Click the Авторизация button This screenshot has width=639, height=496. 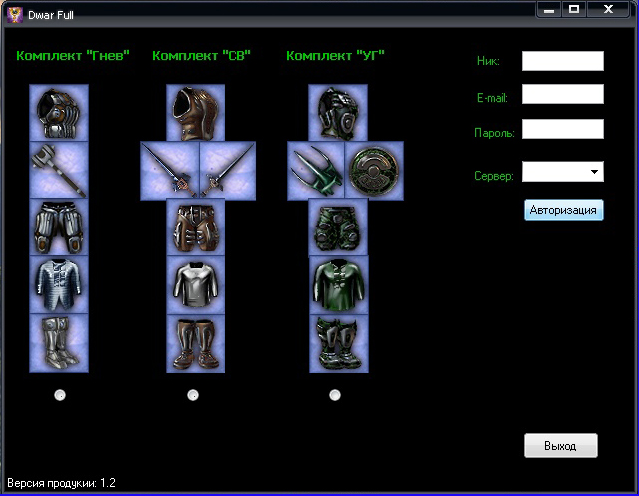click(x=564, y=210)
